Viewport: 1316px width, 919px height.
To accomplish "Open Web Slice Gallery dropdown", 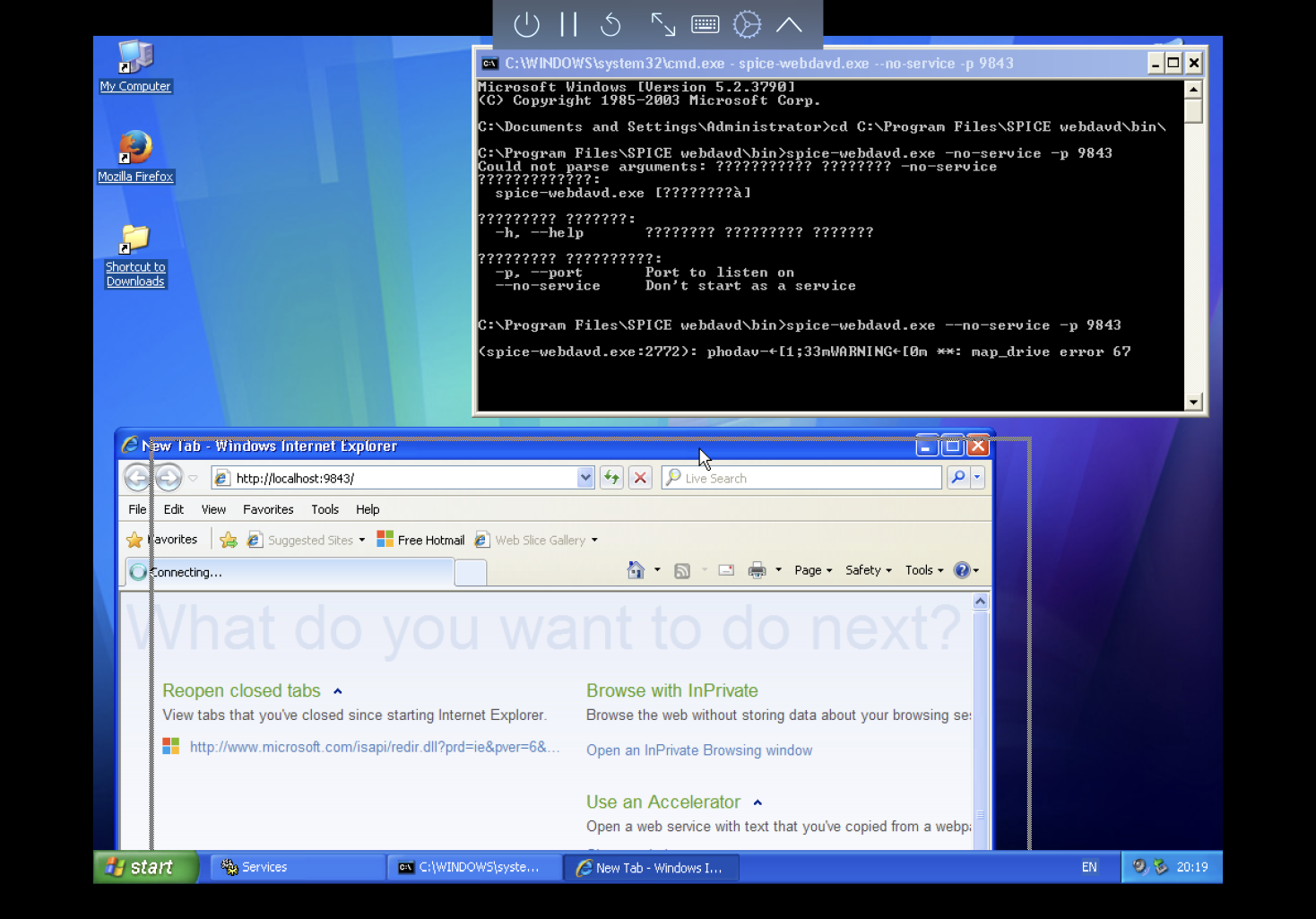I will [x=536, y=540].
